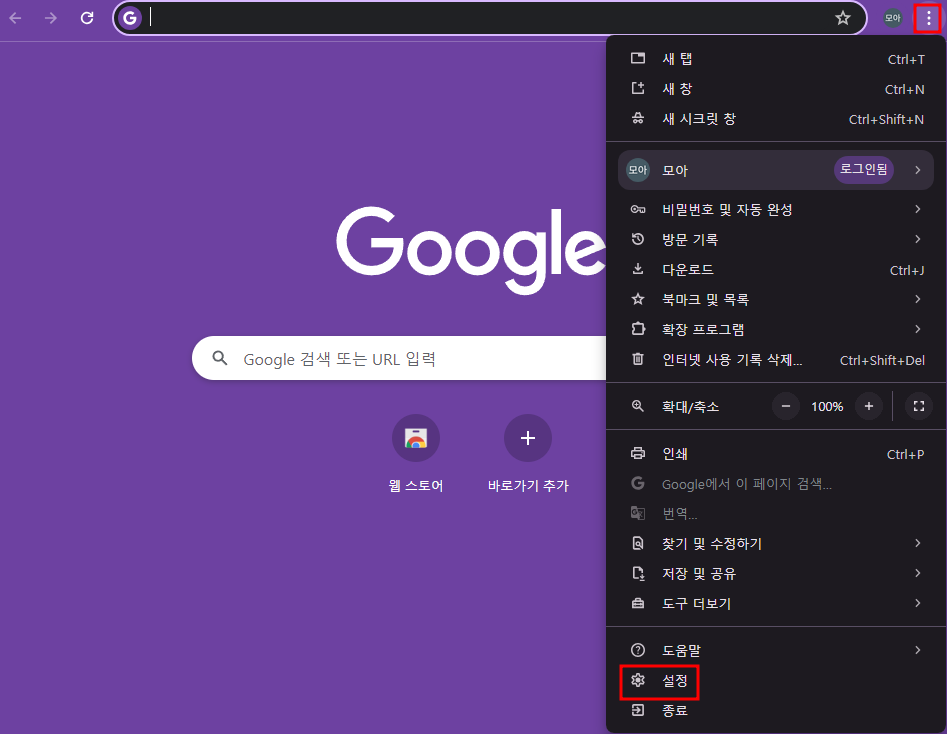Decrease zoom with the minus button
Image resolution: width=947 pixels, height=734 pixels.
tap(786, 407)
